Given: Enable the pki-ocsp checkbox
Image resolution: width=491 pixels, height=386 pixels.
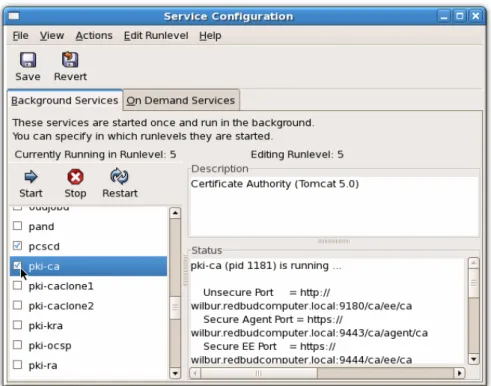Looking at the screenshot, I should point(17,345).
